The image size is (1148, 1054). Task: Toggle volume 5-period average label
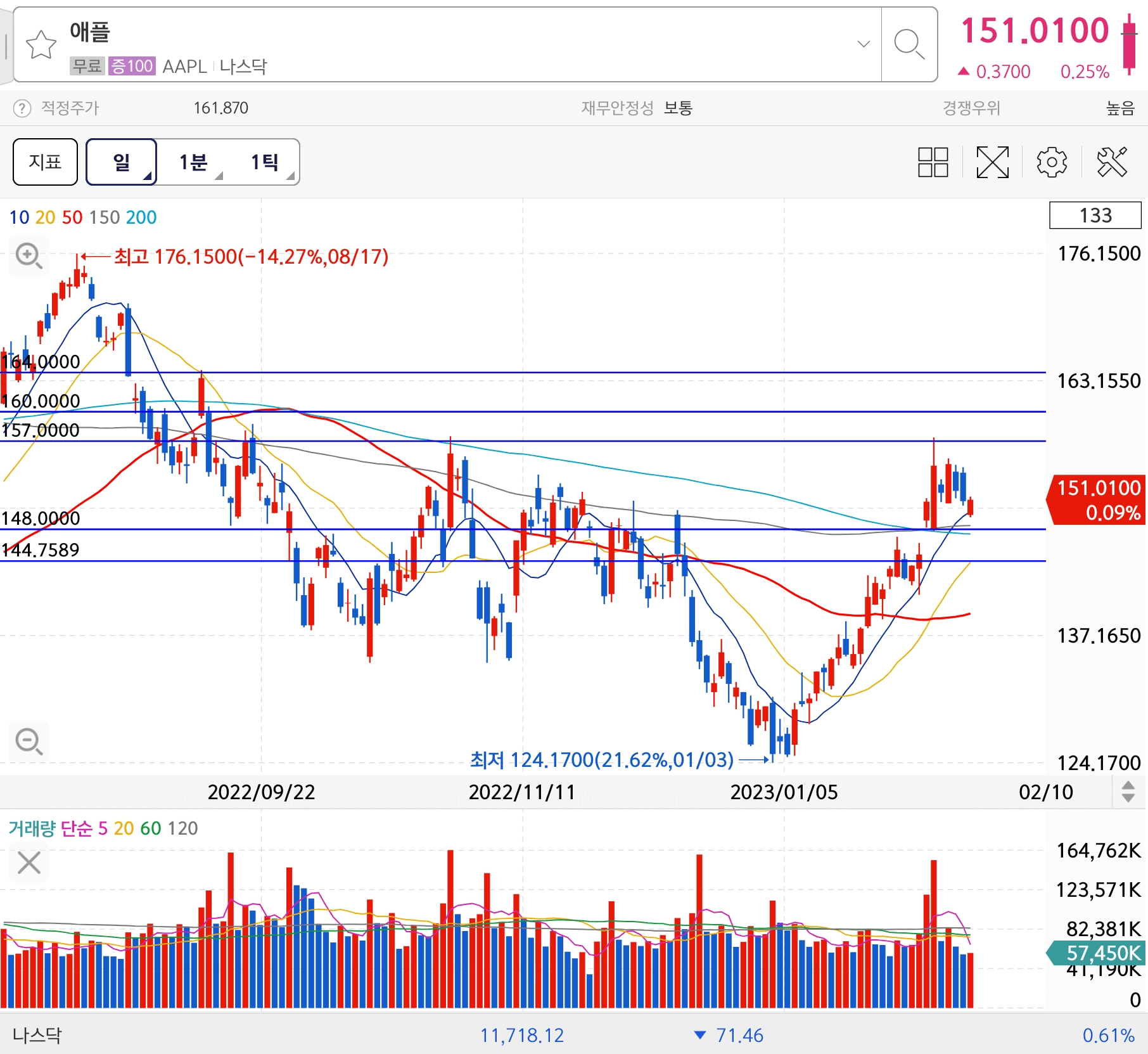coord(103,828)
